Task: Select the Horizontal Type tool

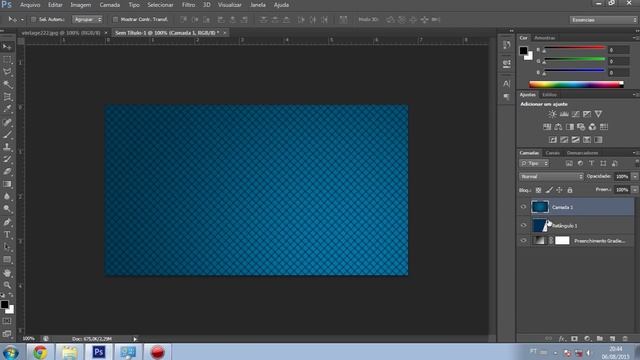Action: click(7, 235)
